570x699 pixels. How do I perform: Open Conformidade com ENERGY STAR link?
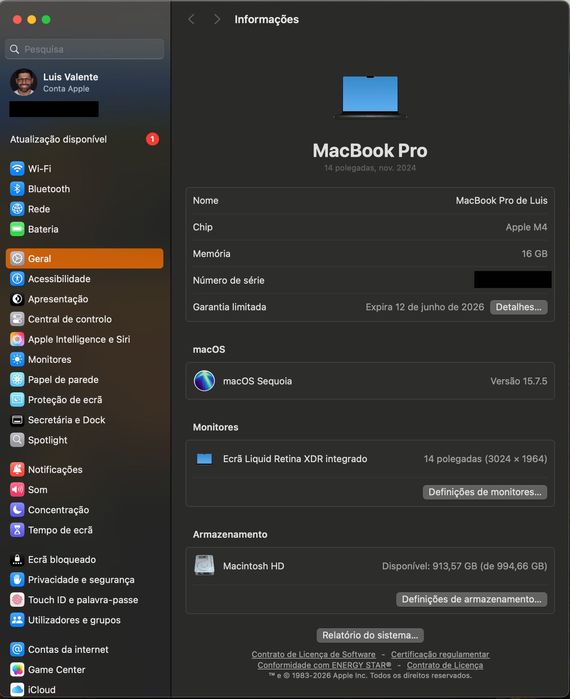click(x=324, y=665)
